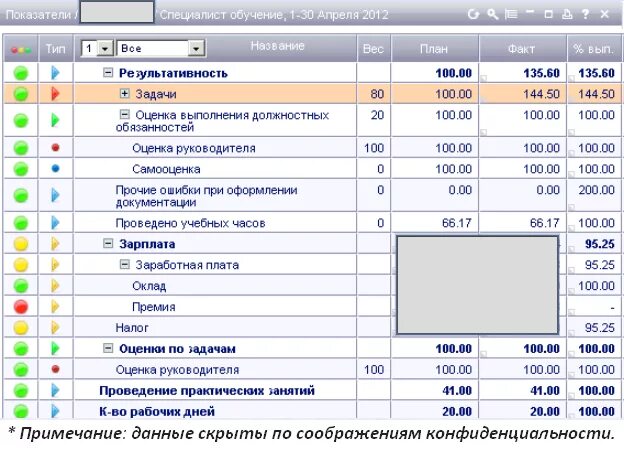Click blue type arrow for К-во рабочих дней
Image resolution: width=624 pixels, height=452 pixels.
pyautogui.click(x=55, y=411)
